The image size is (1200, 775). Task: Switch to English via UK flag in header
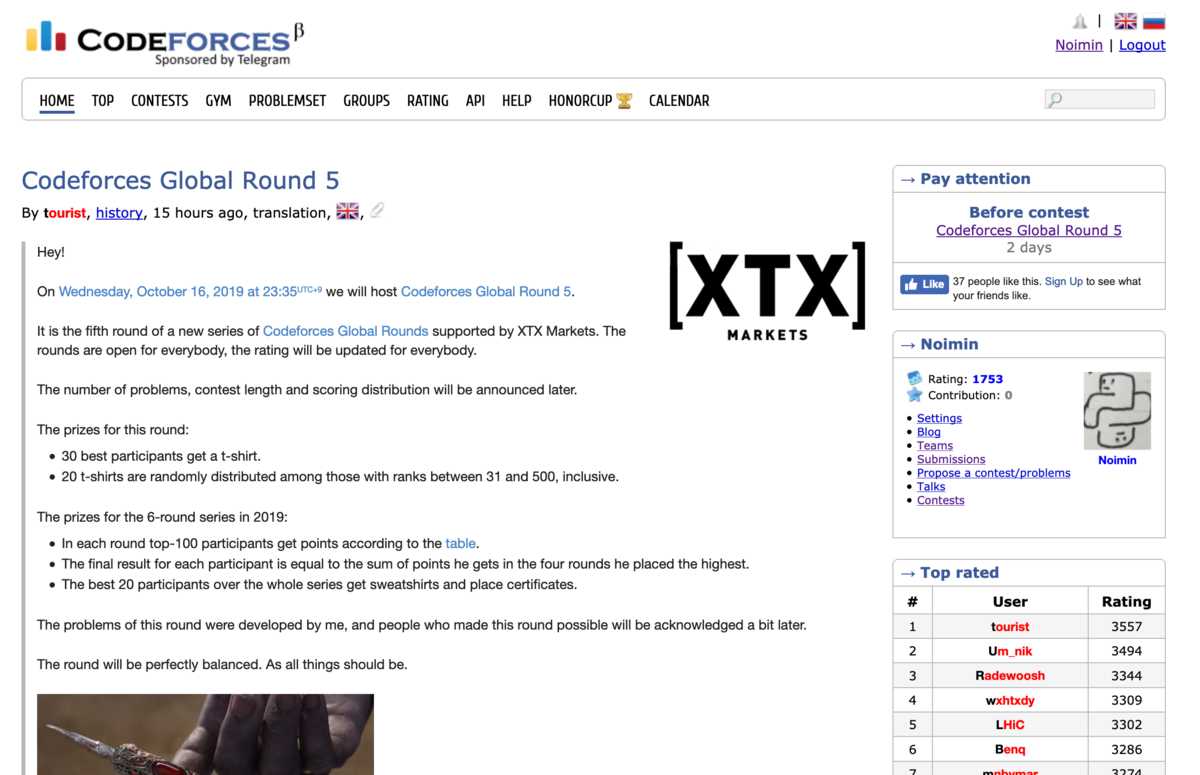click(x=1126, y=21)
